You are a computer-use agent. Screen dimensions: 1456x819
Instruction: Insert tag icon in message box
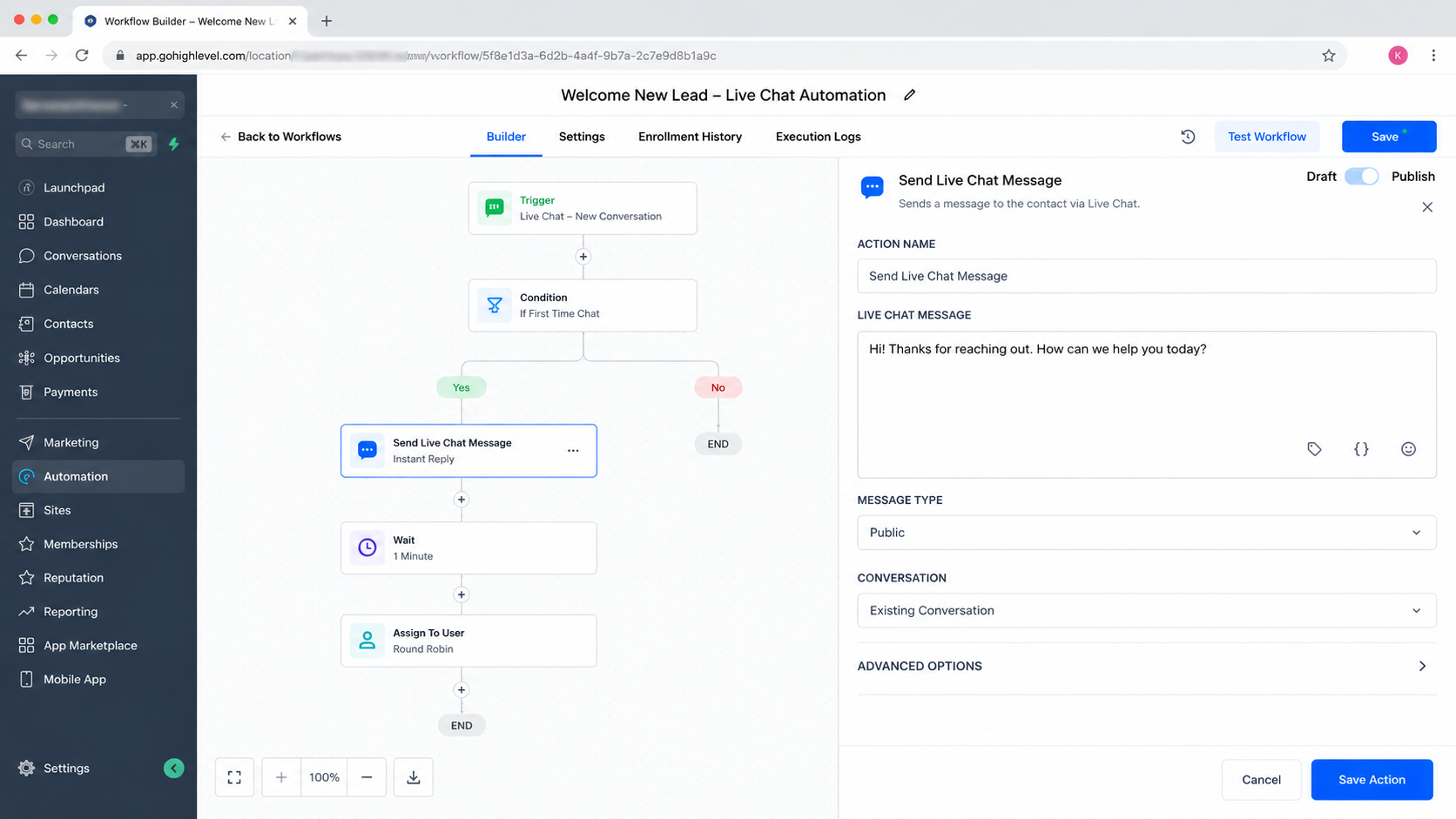(x=1314, y=449)
